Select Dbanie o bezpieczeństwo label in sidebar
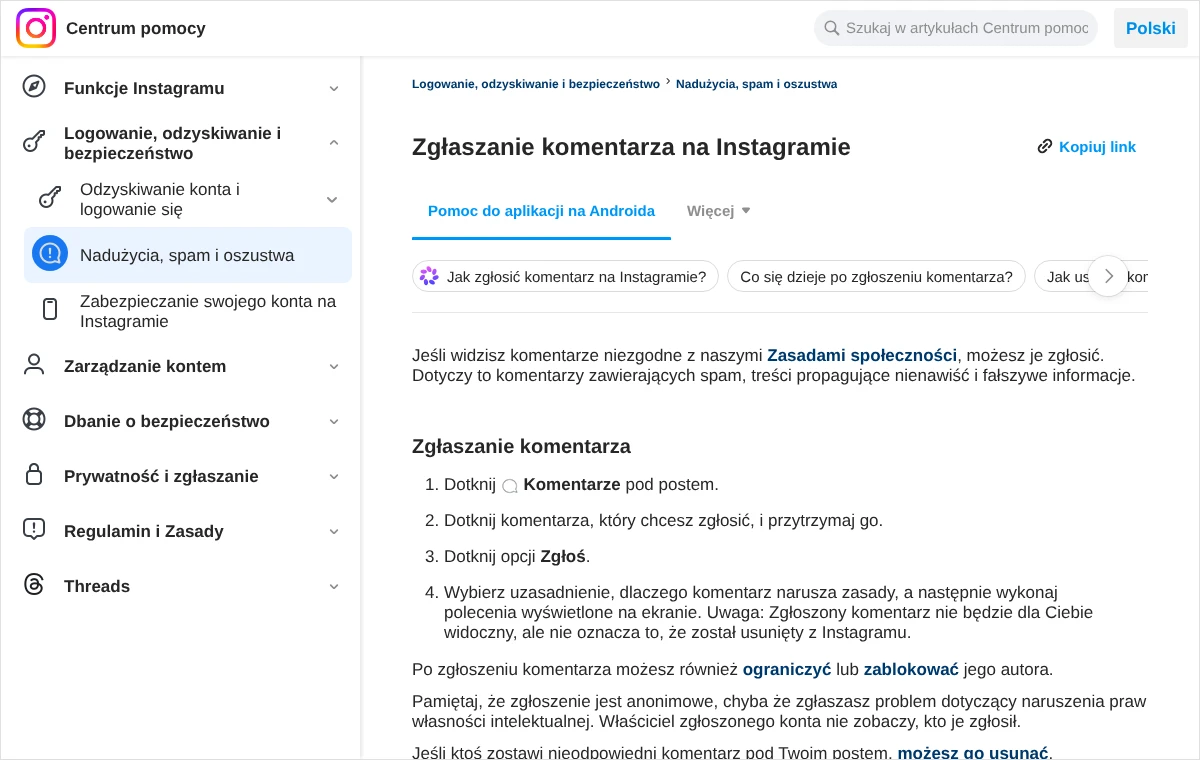This screenshot has height=760, width=1200. pos(167,421)
